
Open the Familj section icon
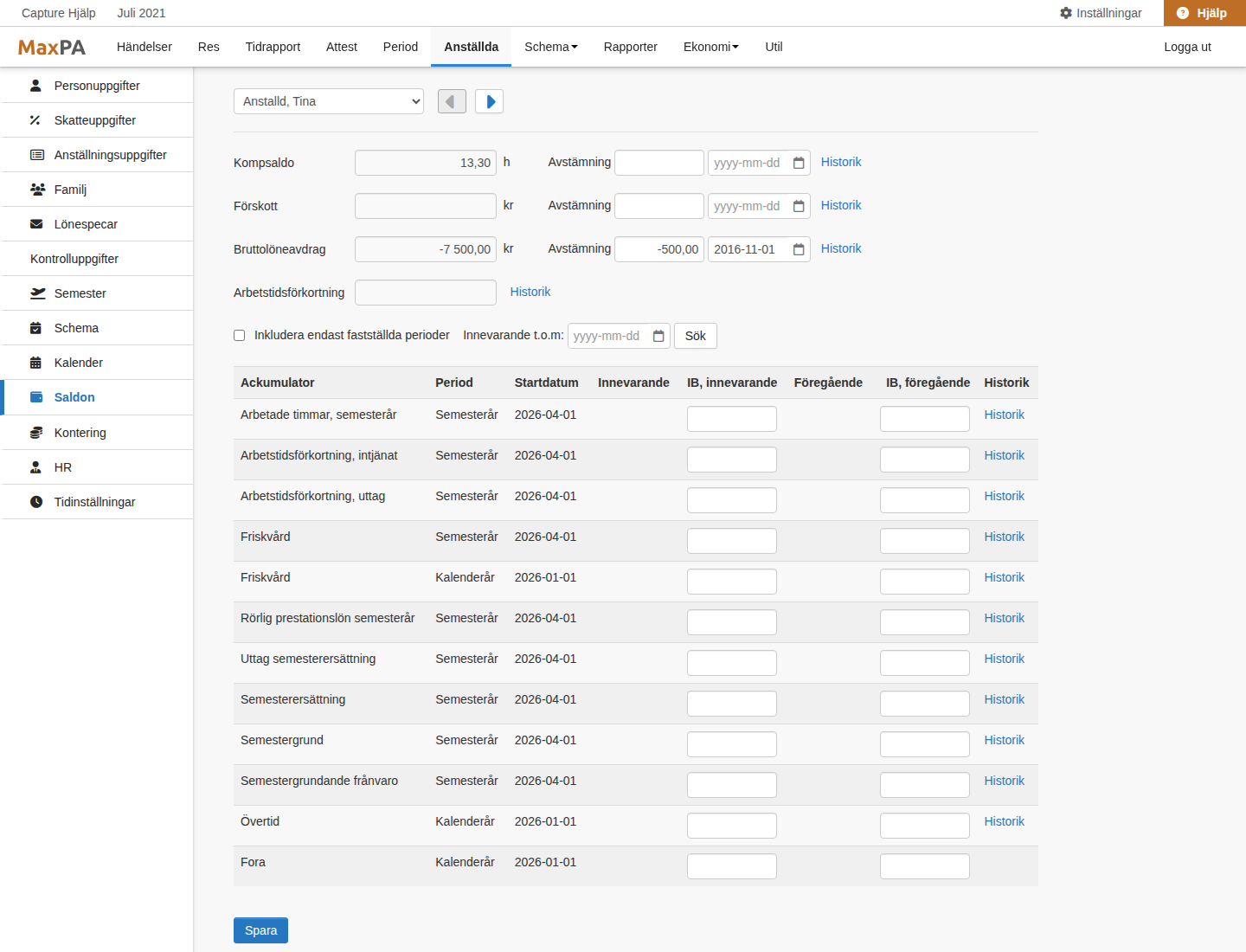[37, 190]
